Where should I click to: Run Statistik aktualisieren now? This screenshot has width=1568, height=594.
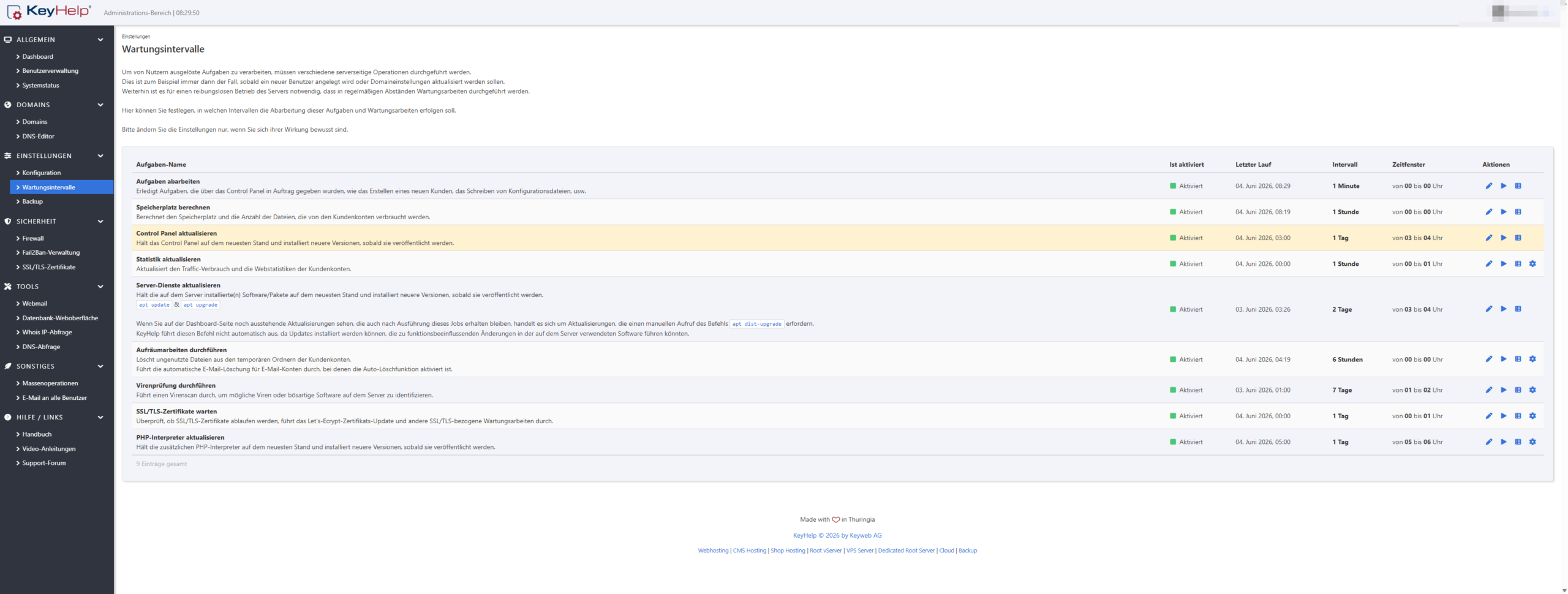(x=1504, y=264)
